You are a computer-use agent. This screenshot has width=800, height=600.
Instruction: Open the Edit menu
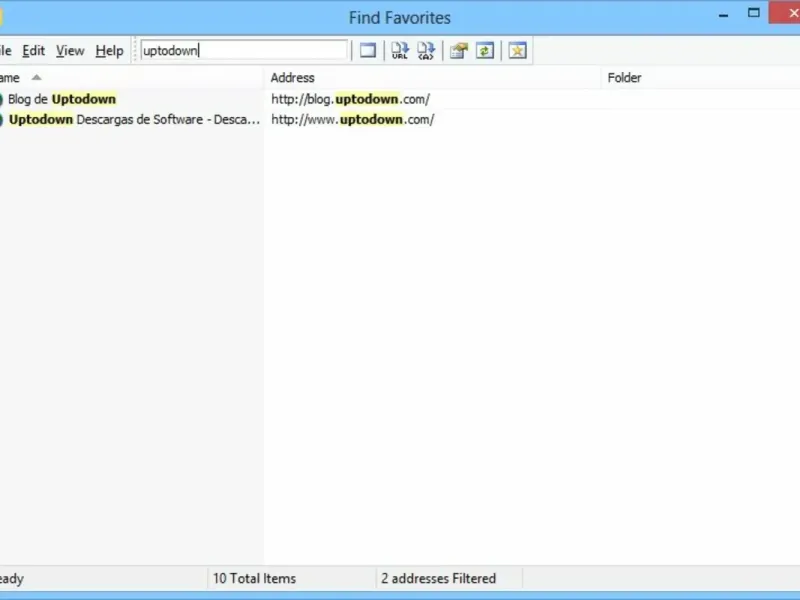coord(34,51)
